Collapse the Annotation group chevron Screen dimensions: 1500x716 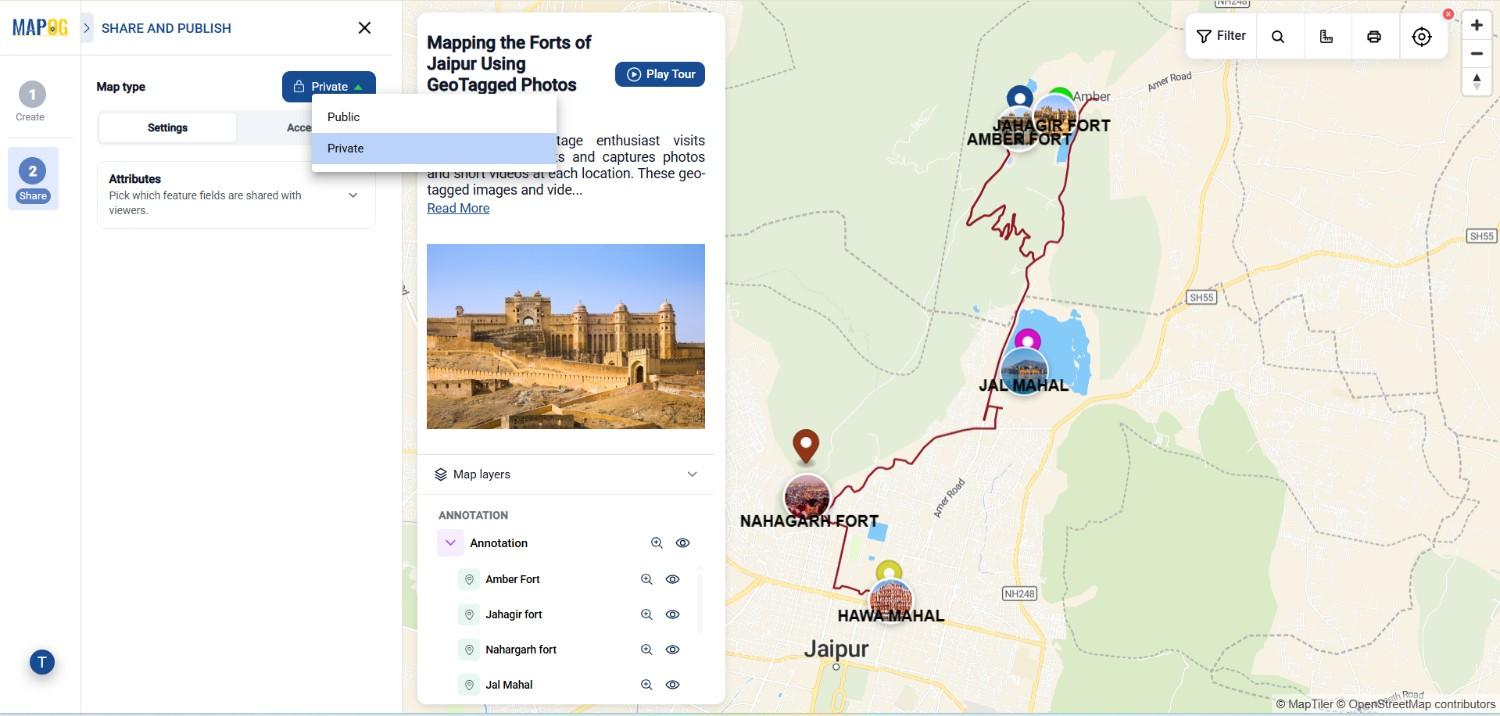[x=450, y=543]
